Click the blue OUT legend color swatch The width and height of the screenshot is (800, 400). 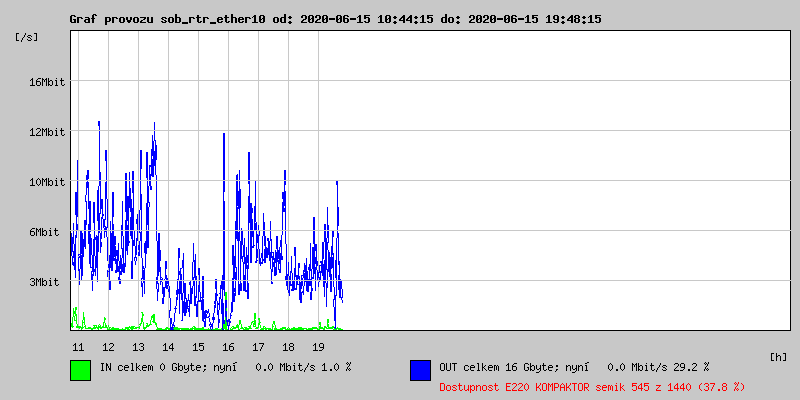(x=420, y=370)
